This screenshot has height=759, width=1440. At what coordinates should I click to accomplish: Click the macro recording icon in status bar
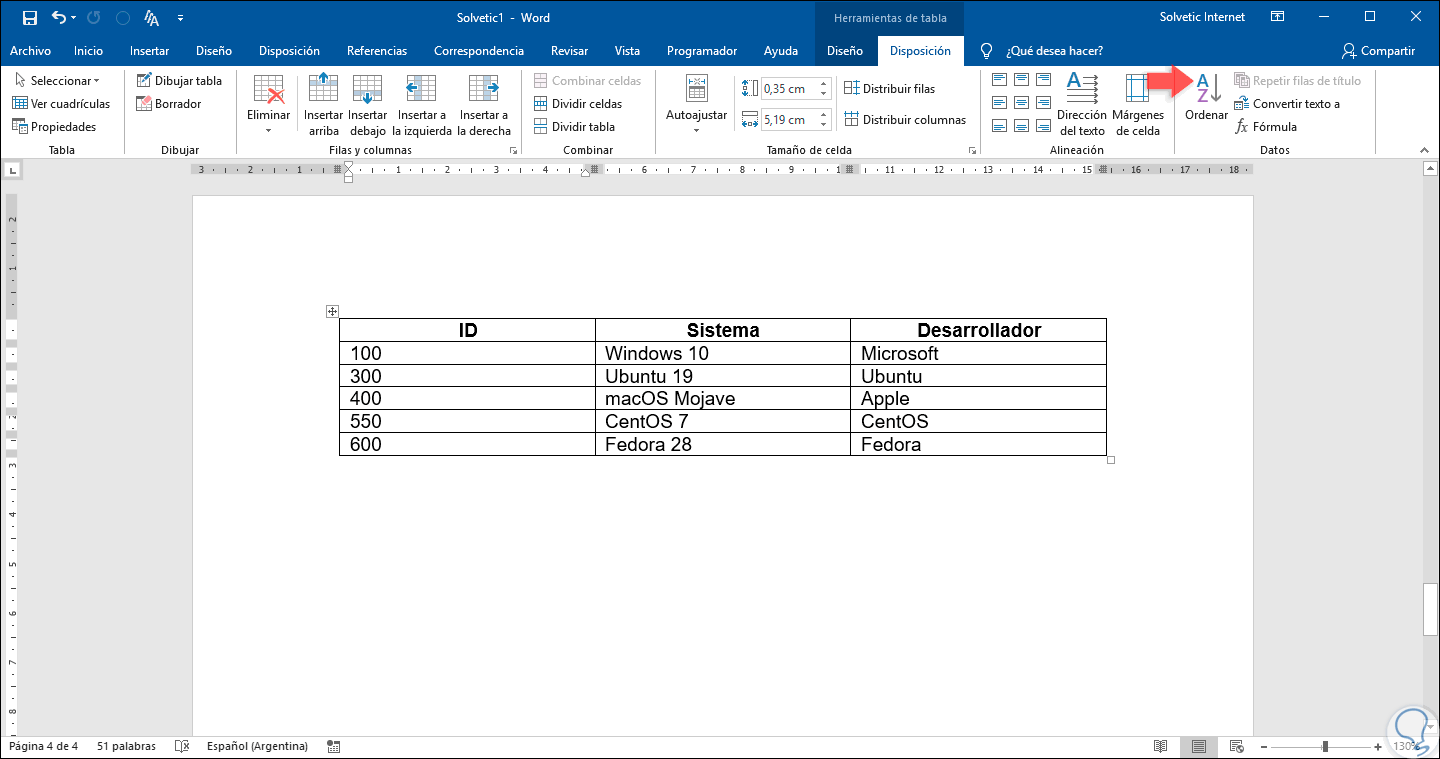click(x=334, y=746)
